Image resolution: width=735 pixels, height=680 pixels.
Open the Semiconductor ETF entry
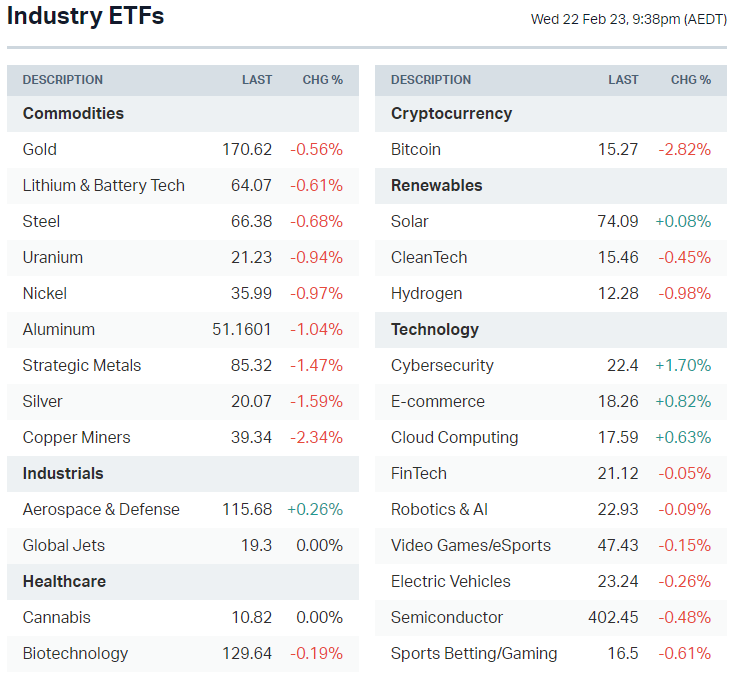click(x=447, y=617)
